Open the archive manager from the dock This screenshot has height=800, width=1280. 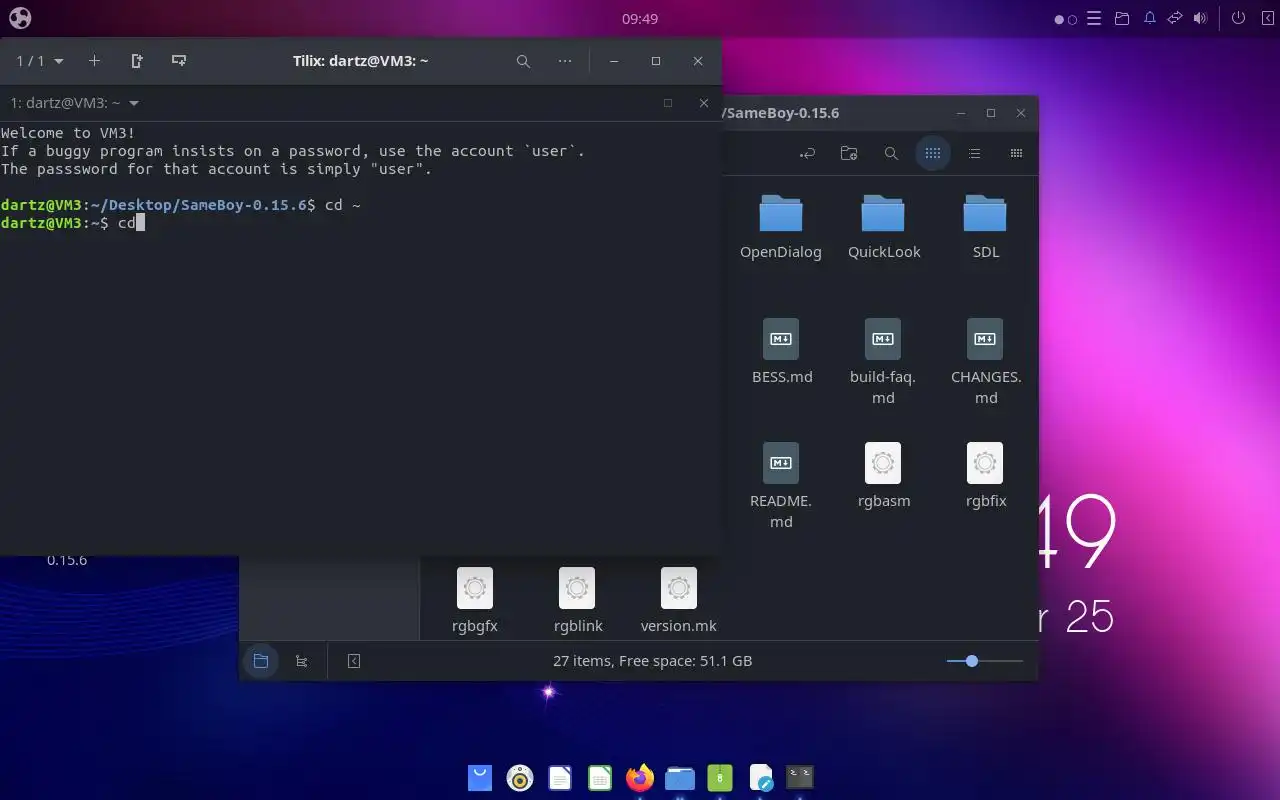720,777
